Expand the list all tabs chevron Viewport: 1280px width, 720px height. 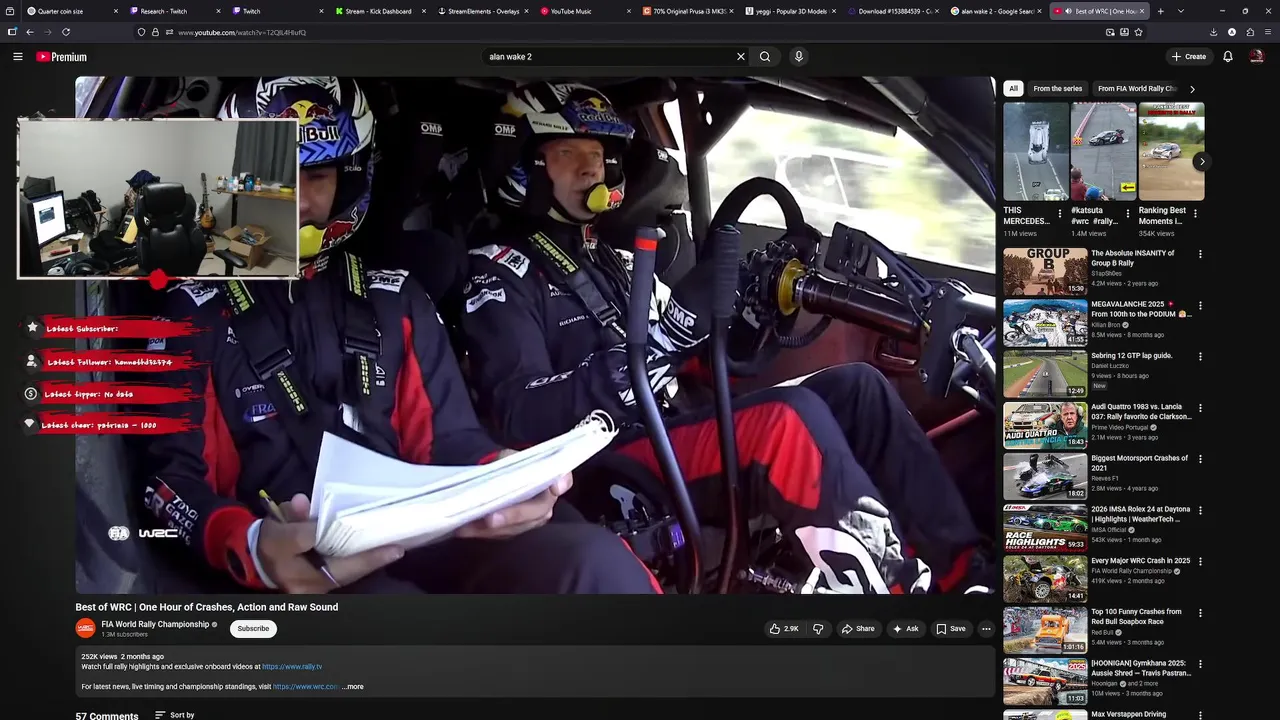(1180, 11)
